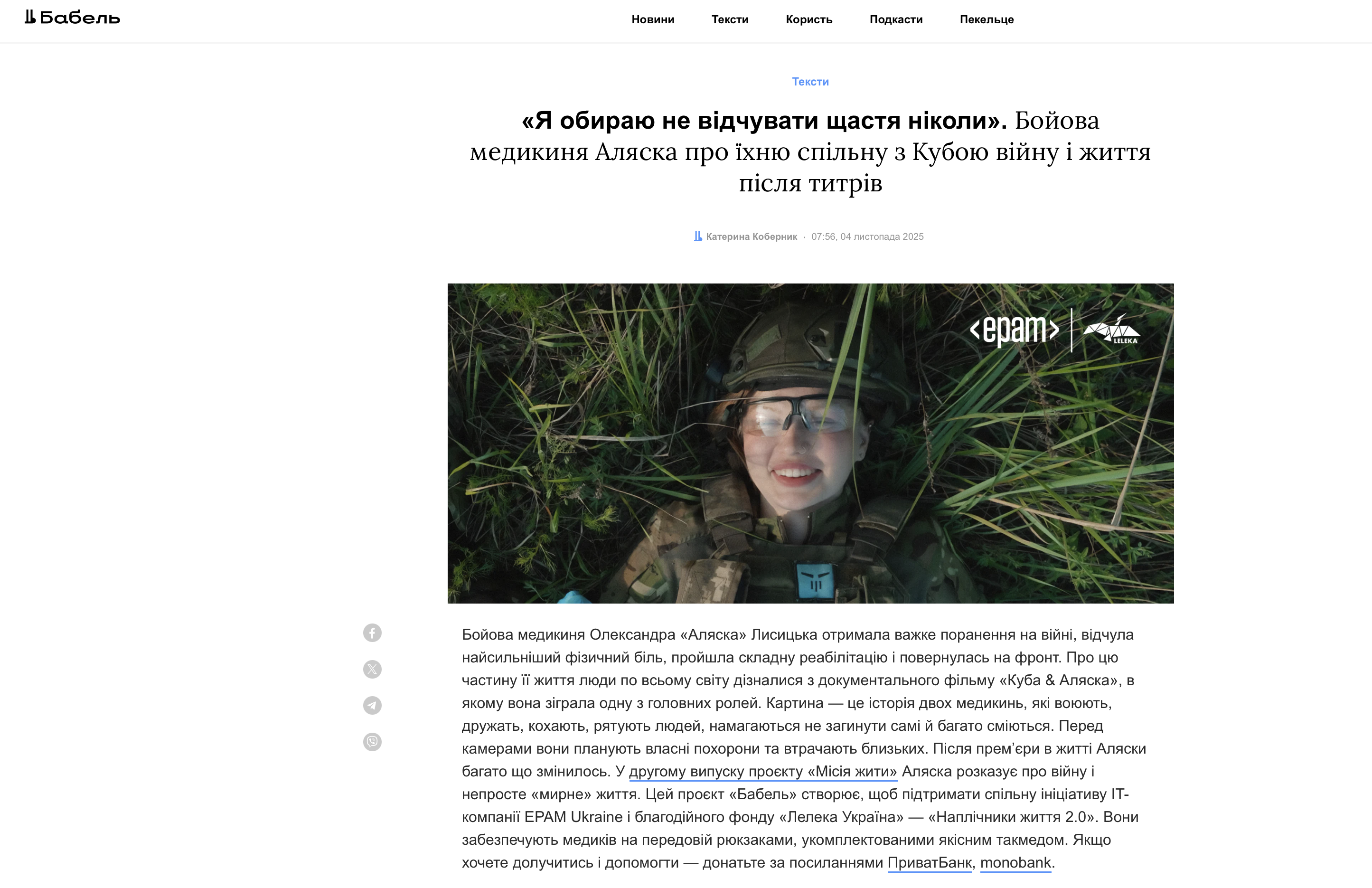The image size is (1372, 888).
Task: Click the EPAM logo on the photo
Action: pos(1014,331)
